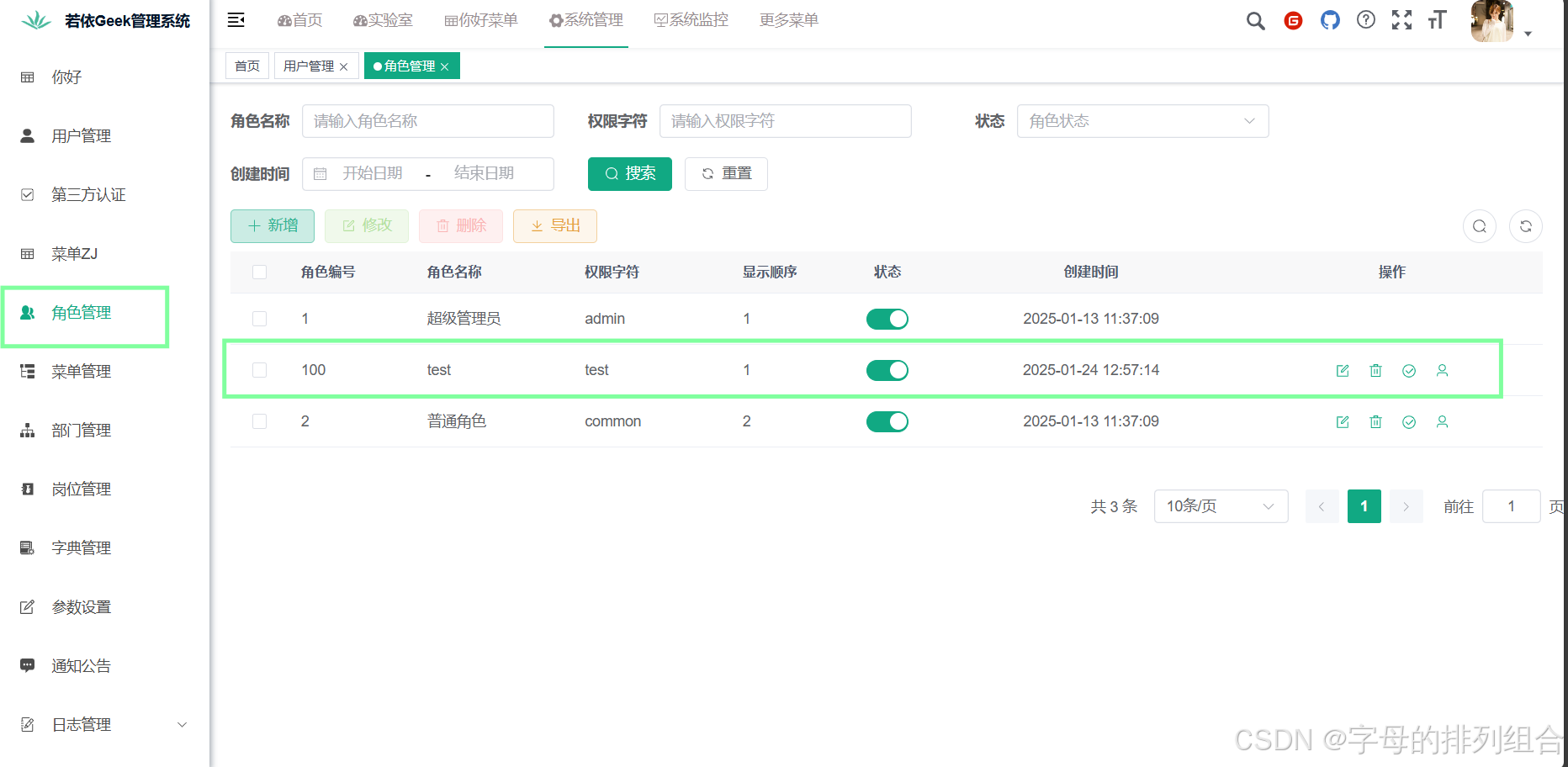Viewport: 1568px width, 767px height.
Task: Switch to the 用户管理 page tab
Action: point(309,66)
